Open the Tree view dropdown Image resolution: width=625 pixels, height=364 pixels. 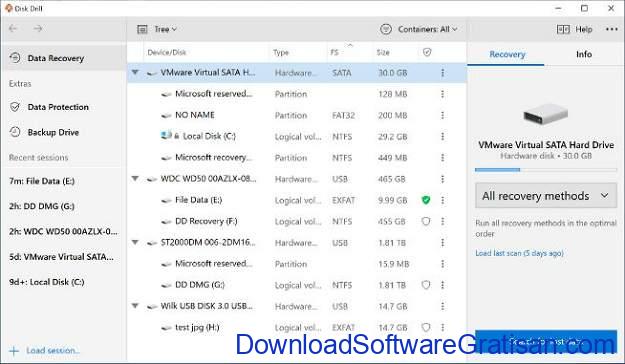tap(165, 29)
